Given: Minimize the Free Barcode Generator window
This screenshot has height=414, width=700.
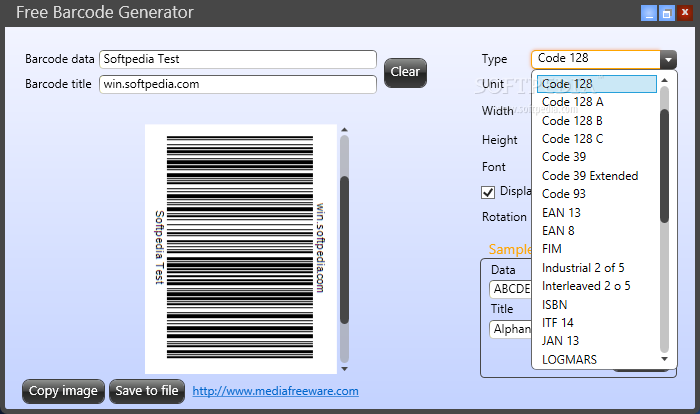Looking at the screenshot, I should pos(649,13).
